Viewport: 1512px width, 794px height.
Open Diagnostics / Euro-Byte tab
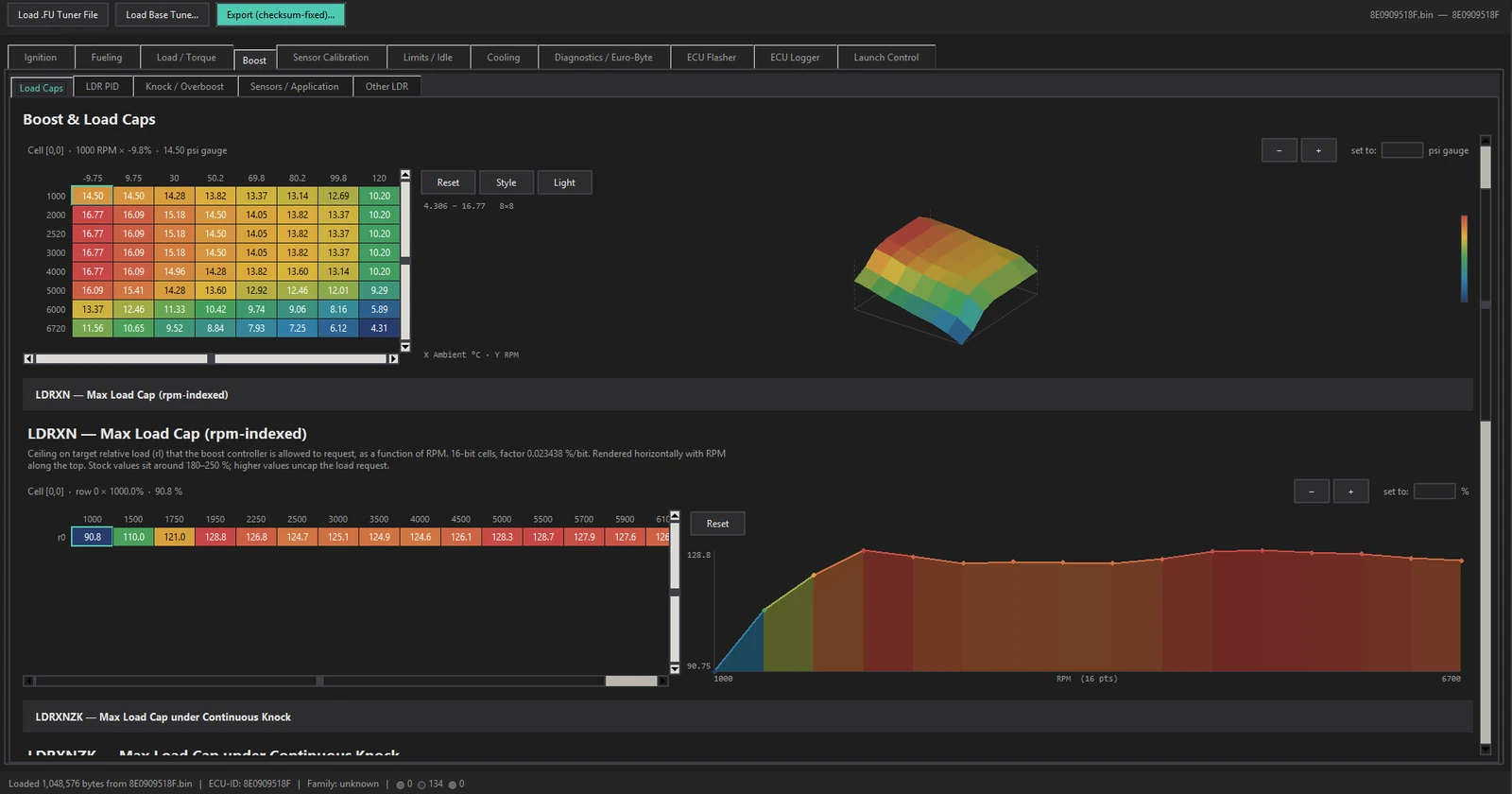[604, 58]
